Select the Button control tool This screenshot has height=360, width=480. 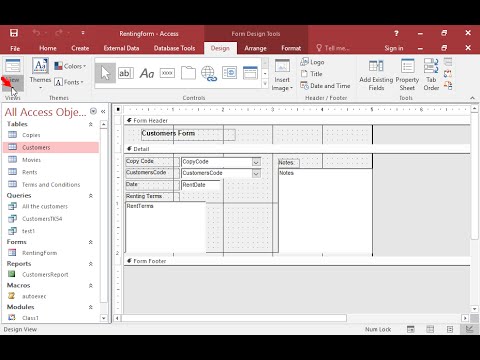[167, 73]
